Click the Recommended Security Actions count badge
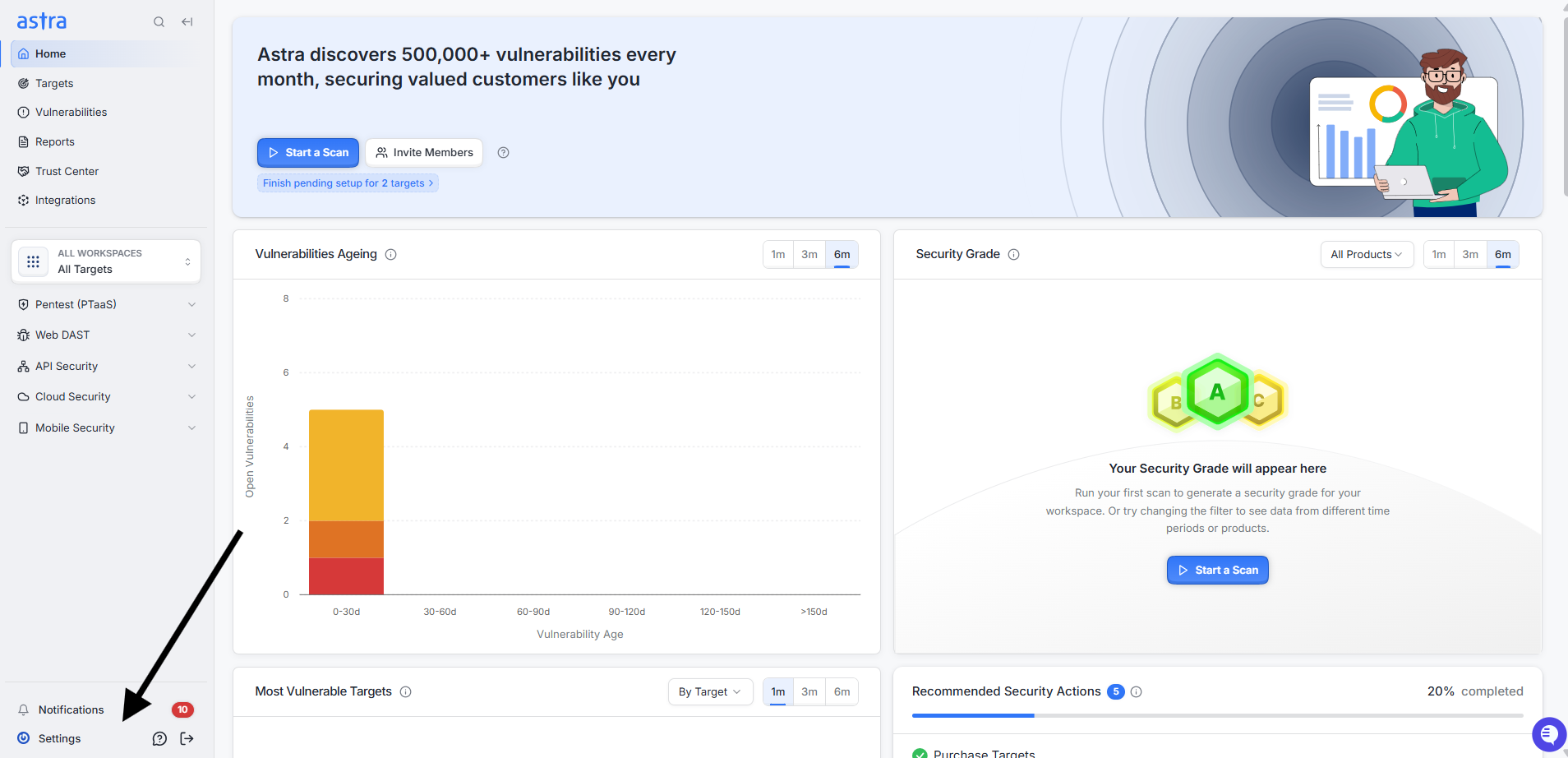 click(x=1115, y=692)
